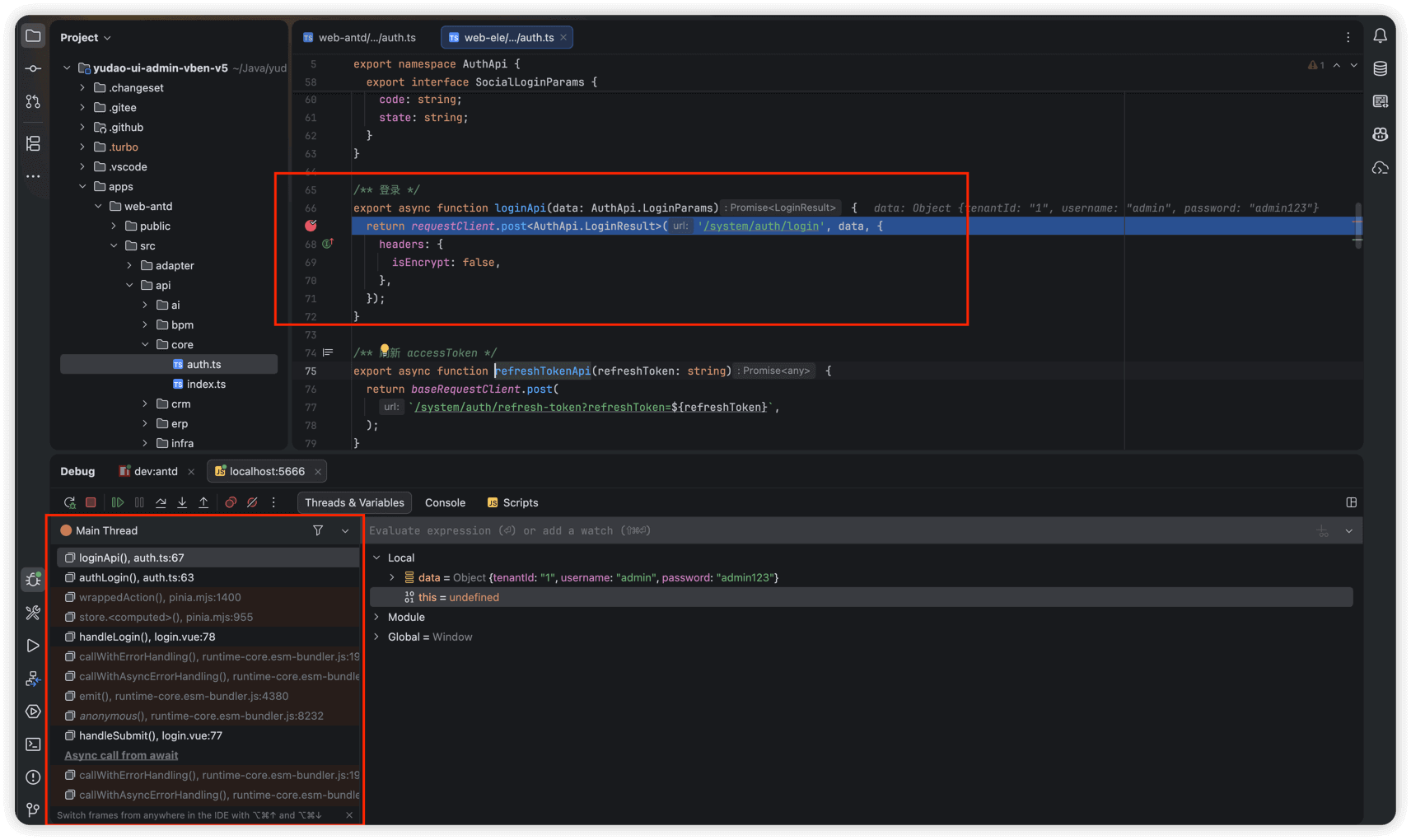Click the Step Over debugger icon

click(161, 502)
